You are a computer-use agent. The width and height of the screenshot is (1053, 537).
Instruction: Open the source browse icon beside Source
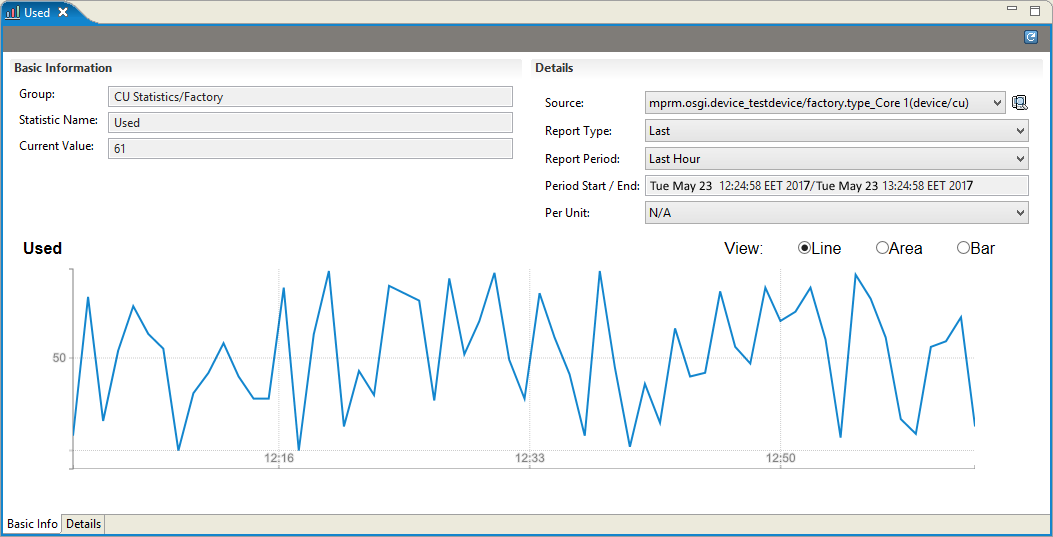(x=1019, y=103)
